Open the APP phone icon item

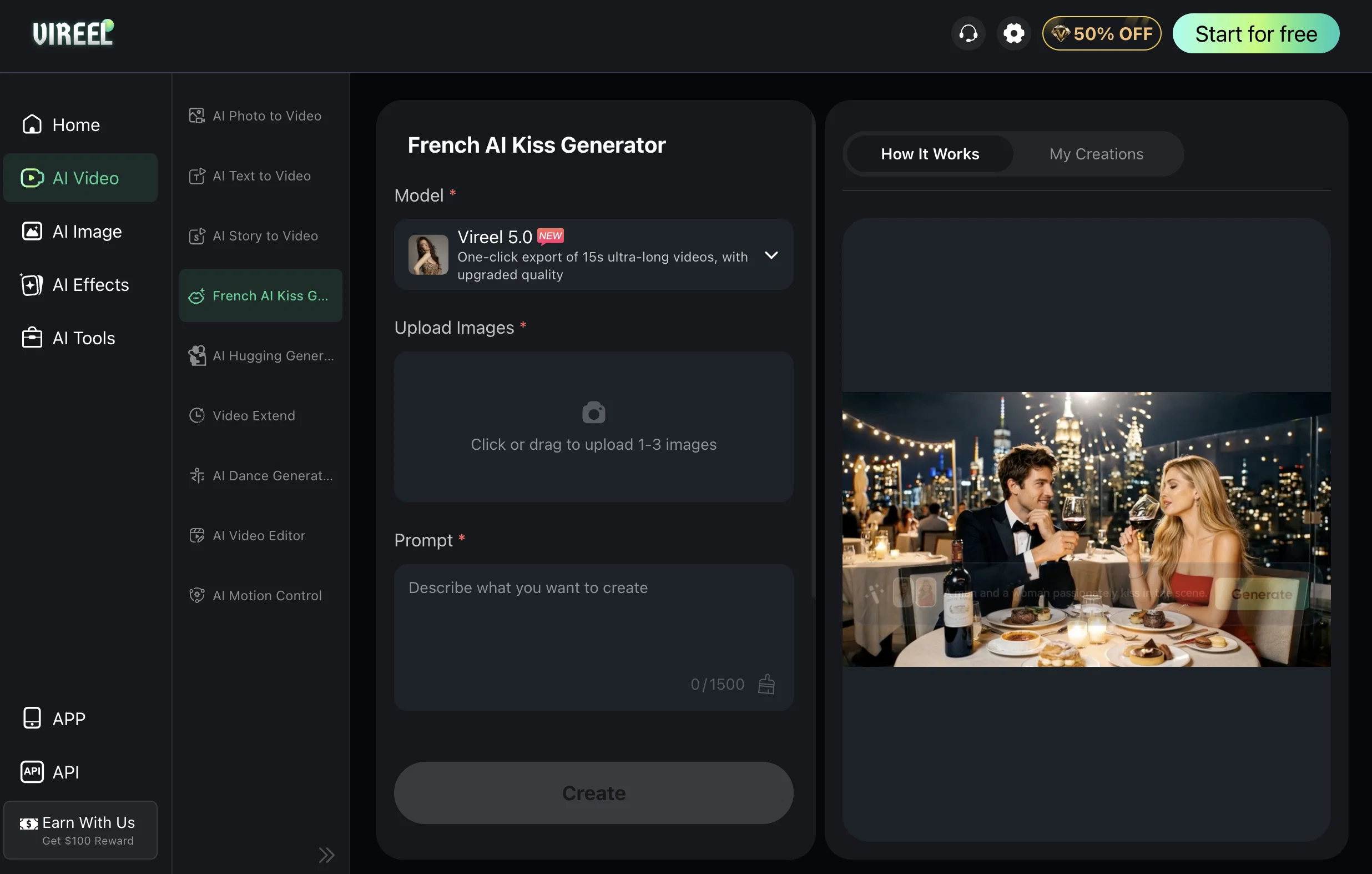(x=80, y=719)
